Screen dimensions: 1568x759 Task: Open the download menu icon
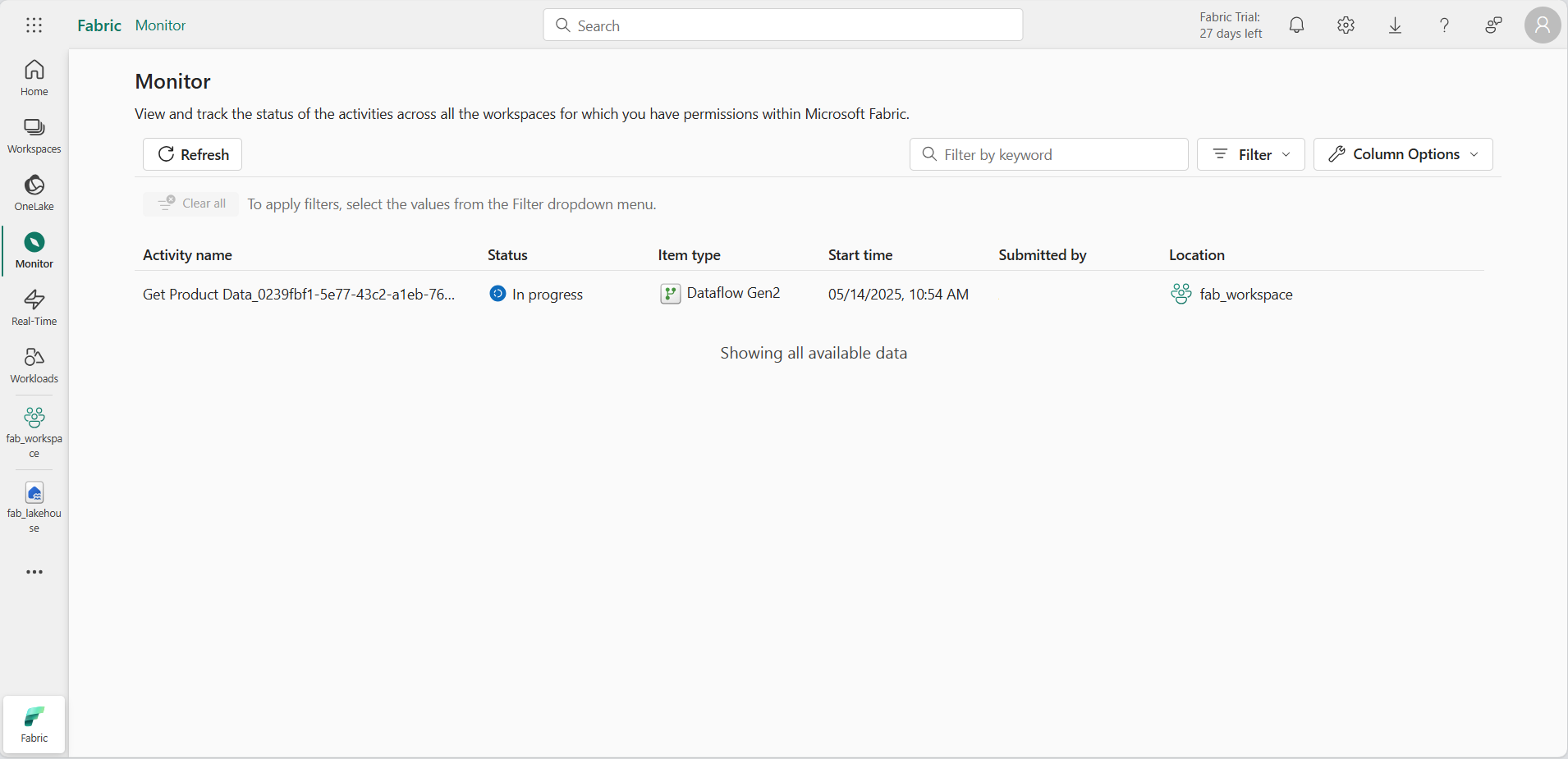(1395, 25)
